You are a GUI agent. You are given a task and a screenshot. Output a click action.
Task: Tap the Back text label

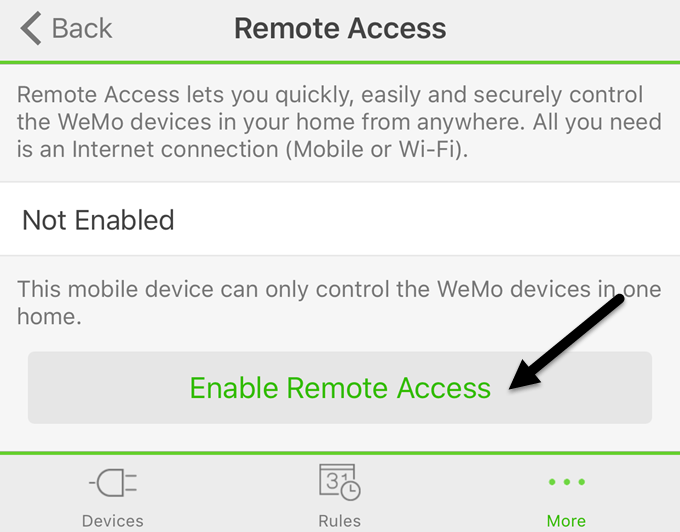[x=82, y=29]
